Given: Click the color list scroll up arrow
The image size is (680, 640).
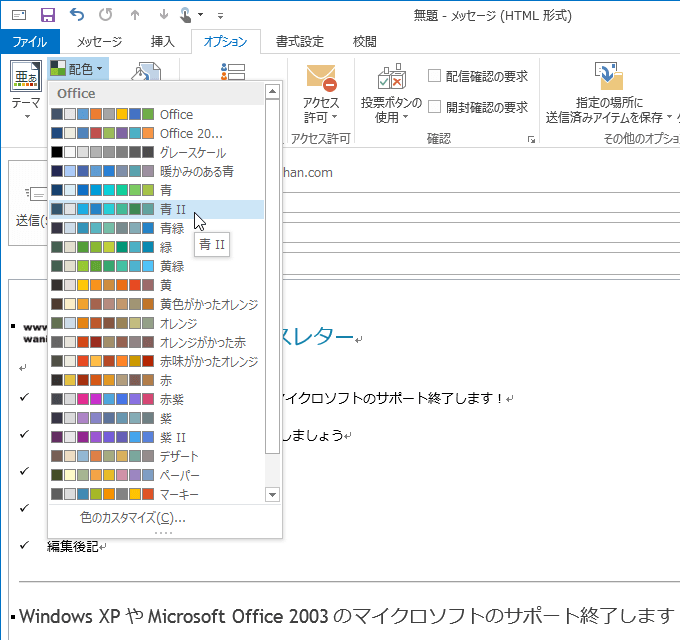Looking at the screenshot, I should (x=272, y=91).
